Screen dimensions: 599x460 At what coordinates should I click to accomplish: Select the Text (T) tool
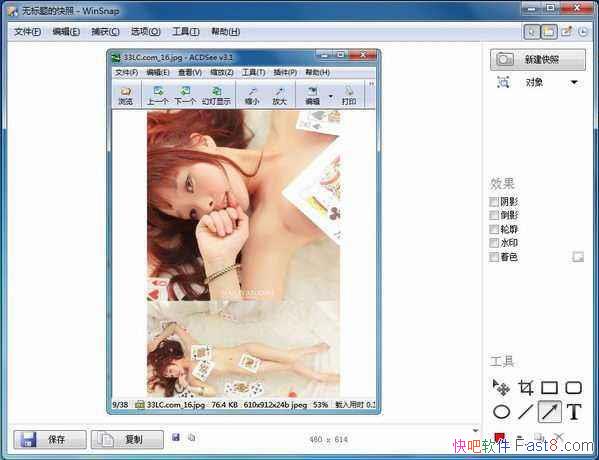point(574,412)
